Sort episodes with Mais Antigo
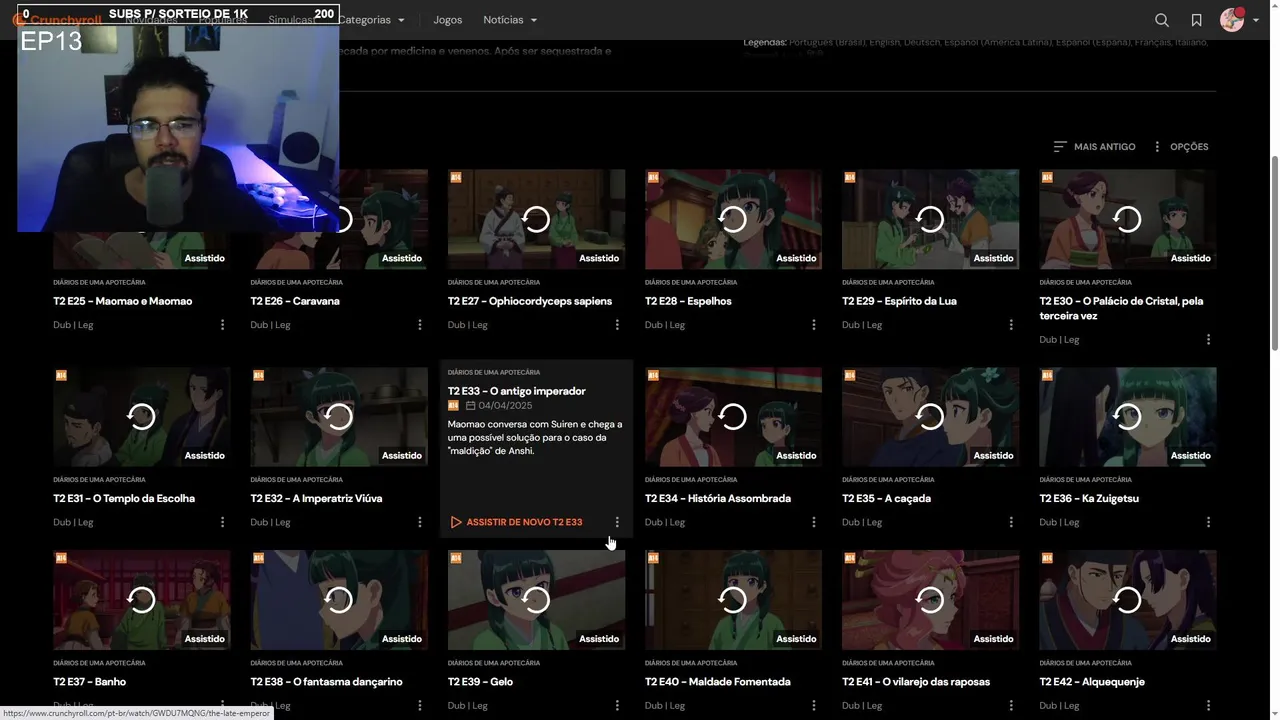This screenshot has height=720, width=1280. pyautogui.click(x=1094, y=147)
